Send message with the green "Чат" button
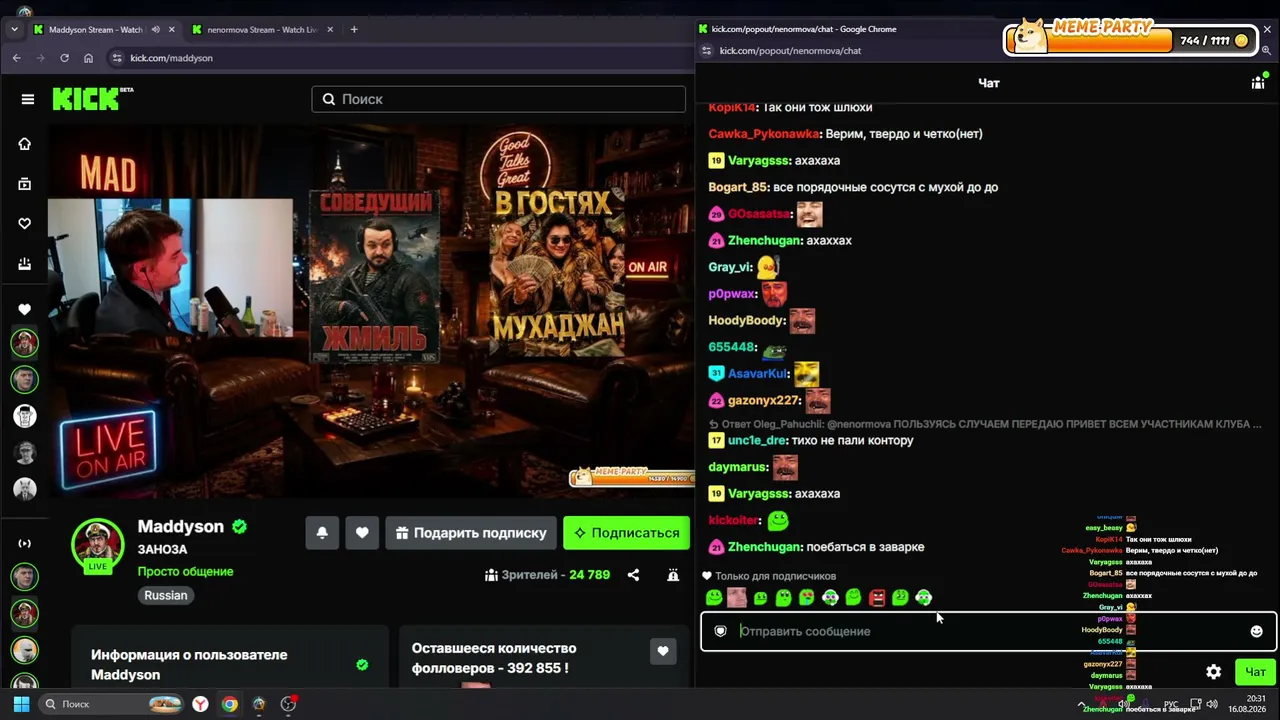Screen dimensions: 1280x720 1255,672
